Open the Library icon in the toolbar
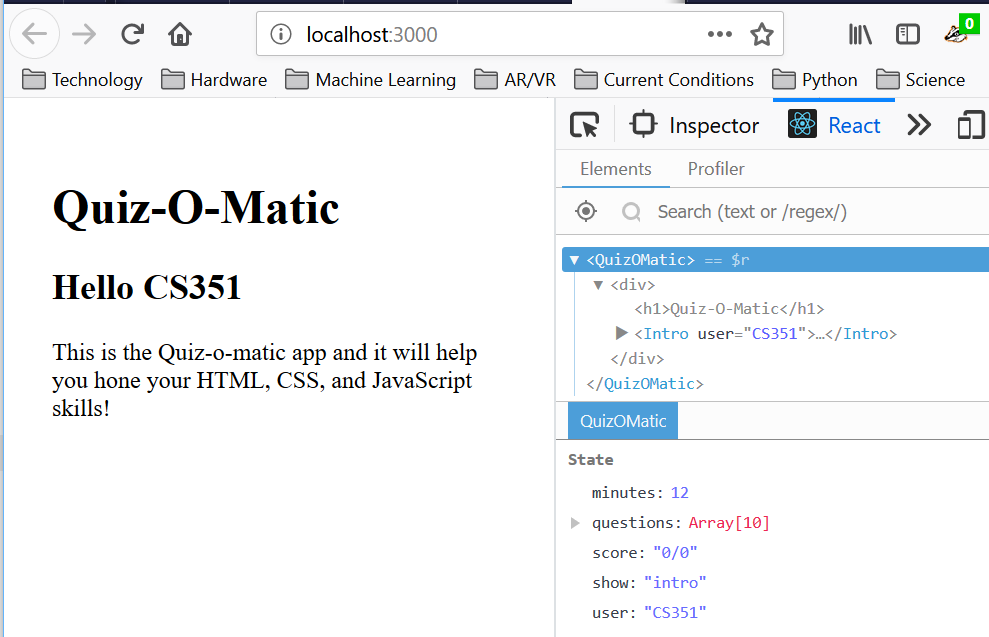Viewport: 989px width, 637px height. pyautogui.click(x=860, y=35)
